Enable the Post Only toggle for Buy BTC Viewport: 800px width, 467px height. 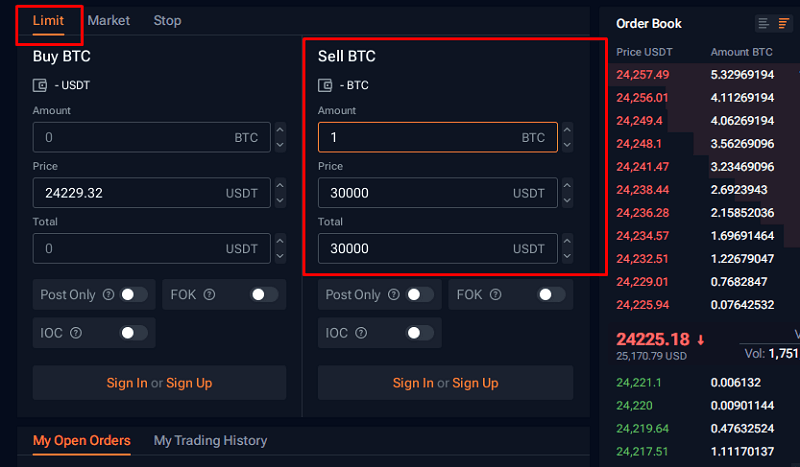coord(134,294)
